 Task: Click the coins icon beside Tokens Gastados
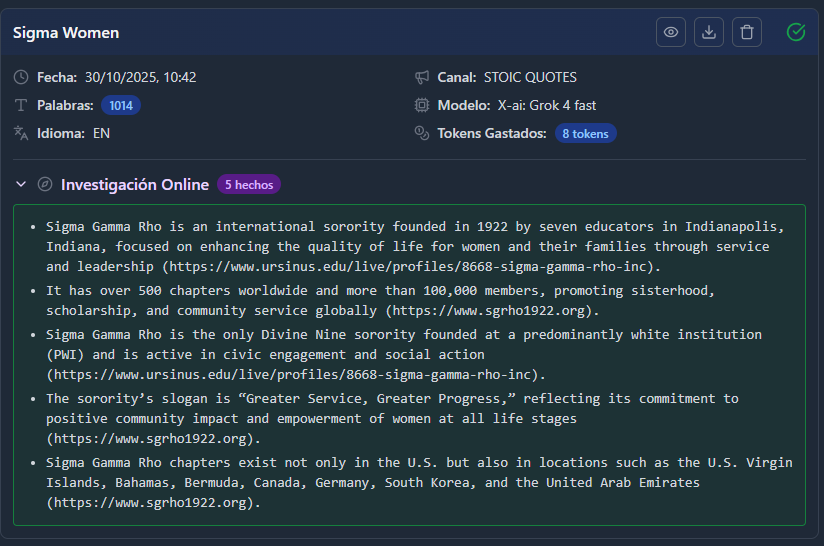click(x=422, y=133)
